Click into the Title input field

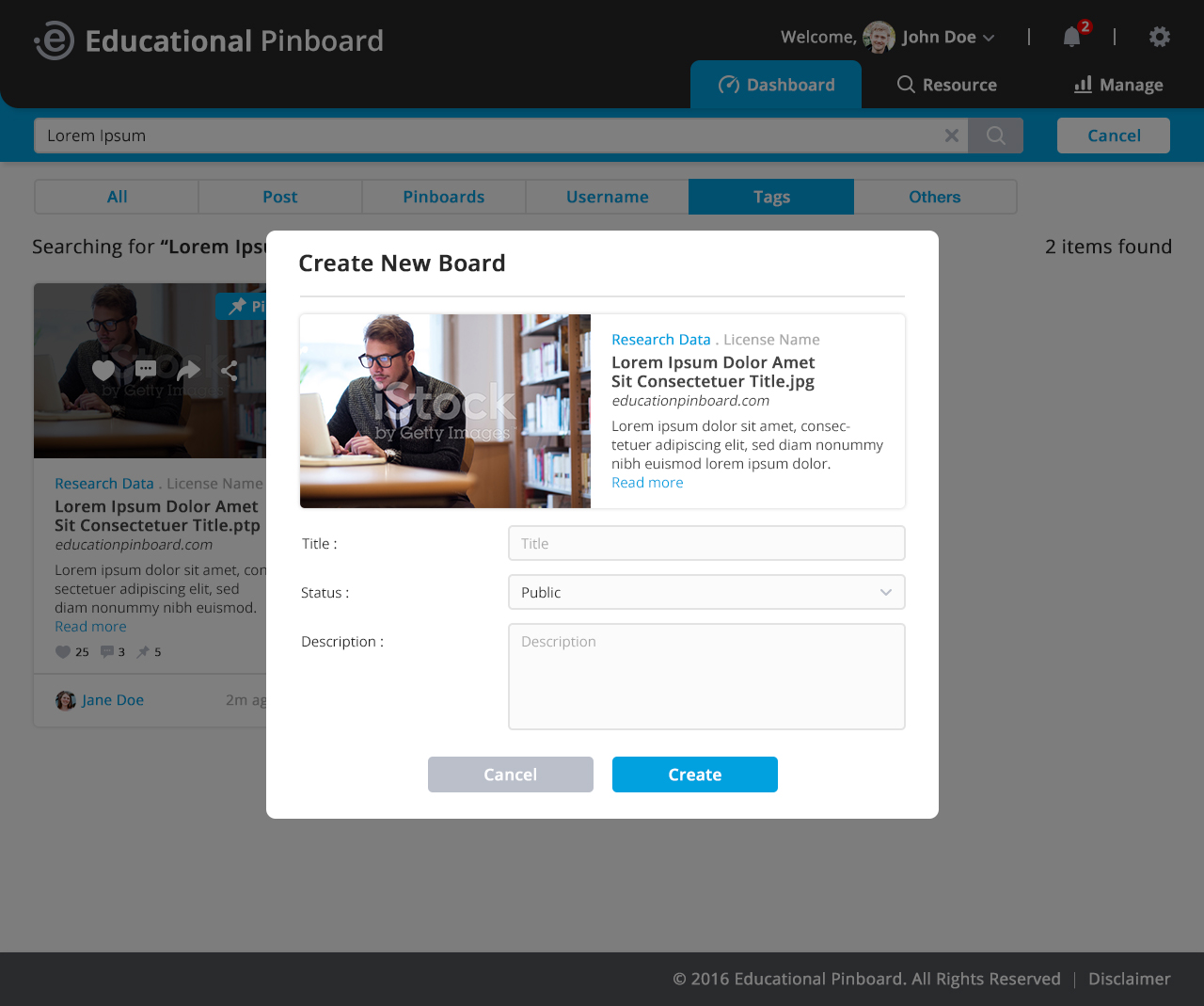[705, 543]
